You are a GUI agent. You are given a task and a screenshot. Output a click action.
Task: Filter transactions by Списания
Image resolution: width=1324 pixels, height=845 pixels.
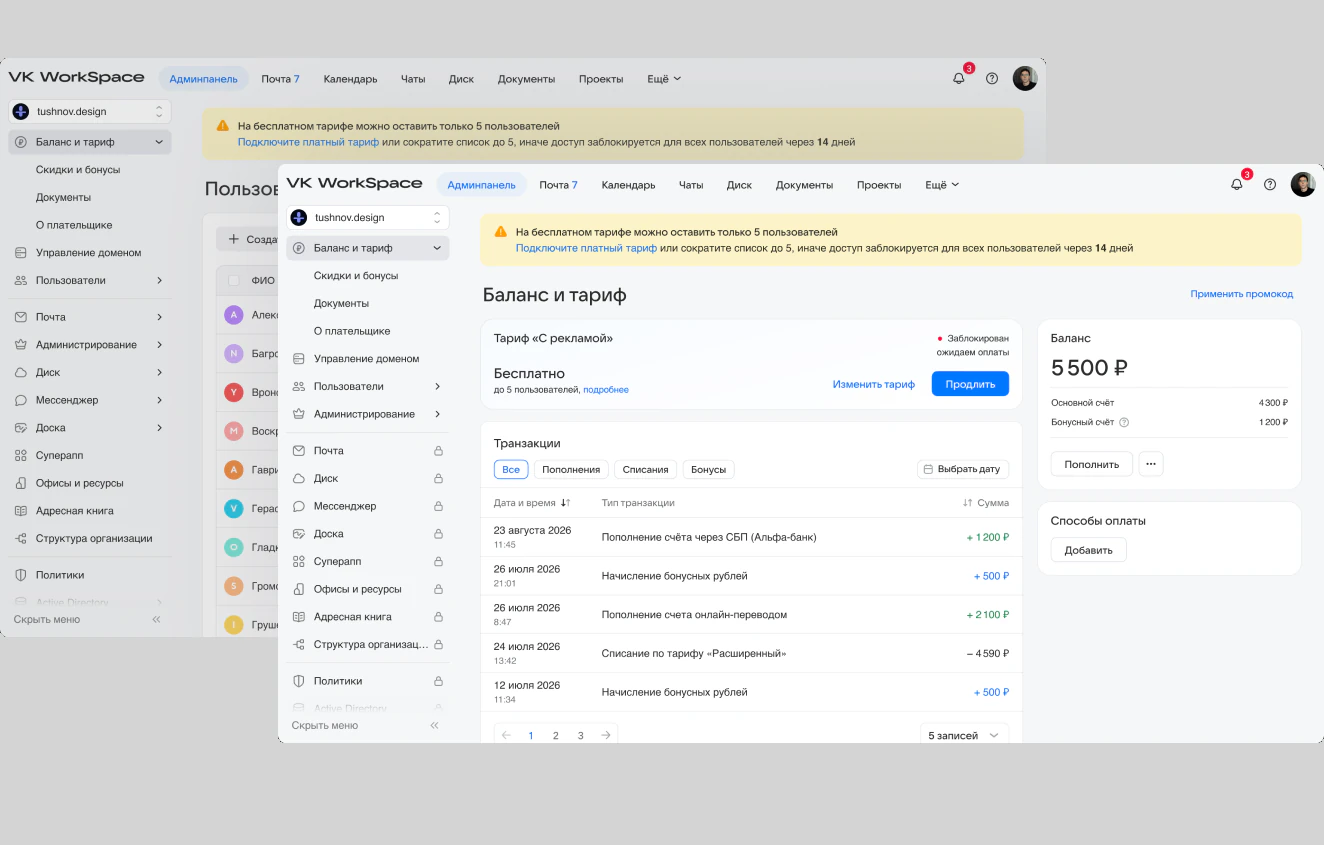point(646,469)
